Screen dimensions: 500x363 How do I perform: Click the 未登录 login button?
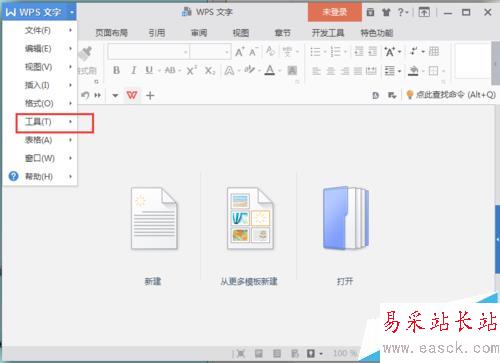pos(335,12)
